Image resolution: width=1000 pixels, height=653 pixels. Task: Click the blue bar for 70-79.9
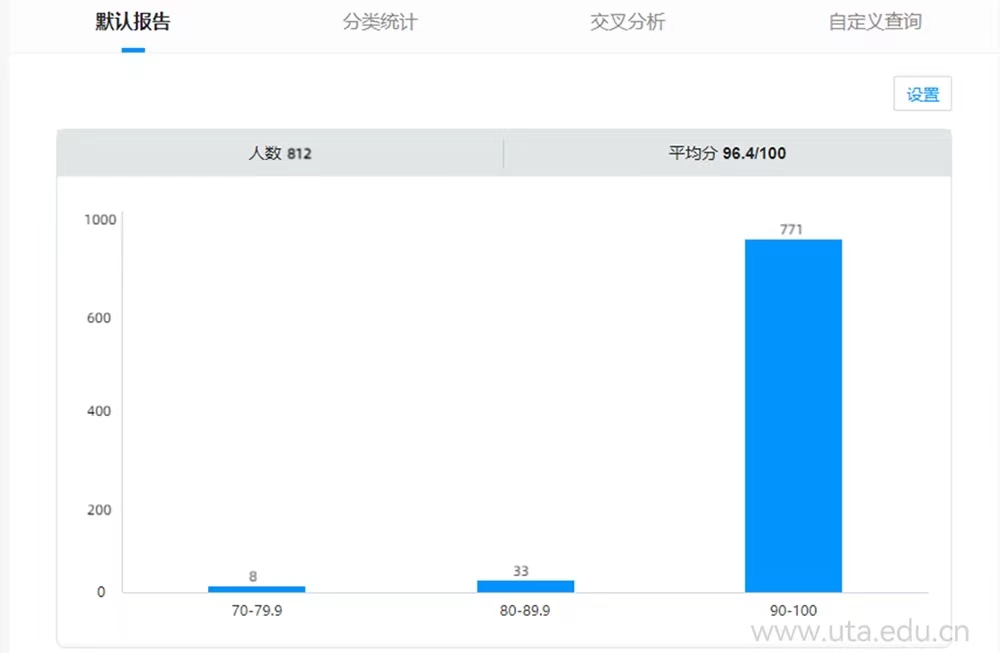click(x=257, y=589)
